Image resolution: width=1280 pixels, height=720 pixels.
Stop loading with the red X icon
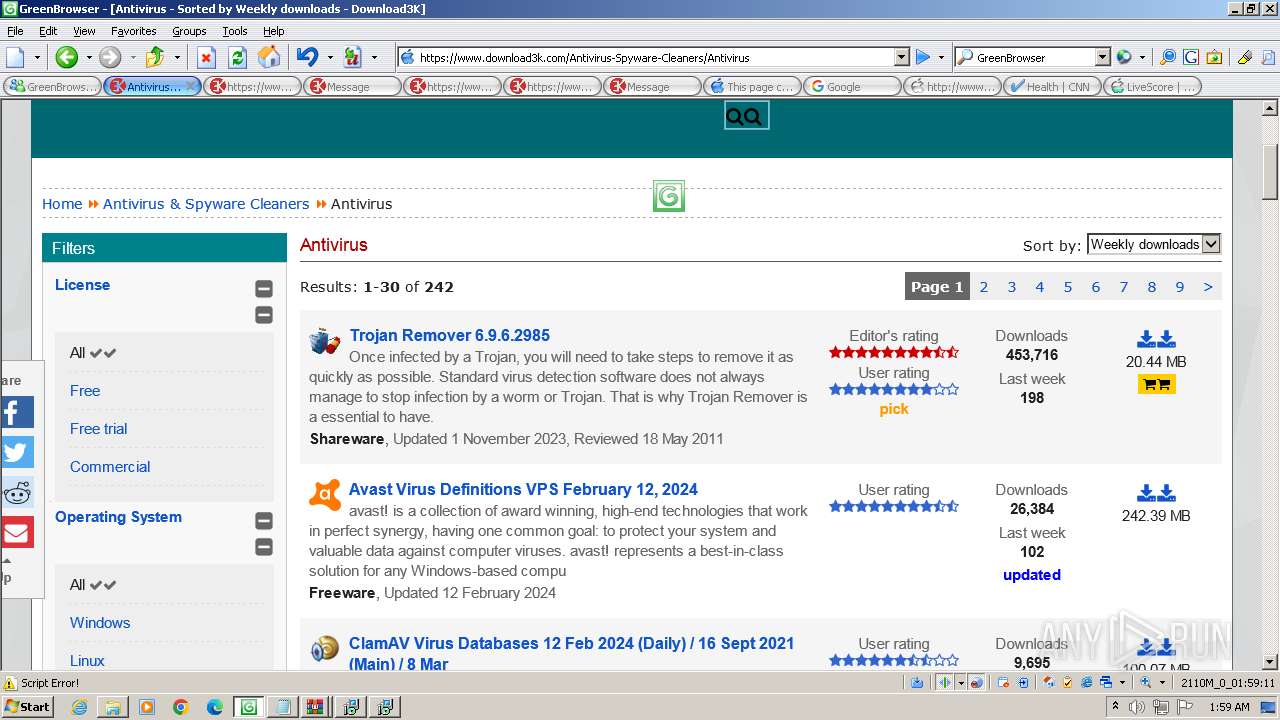pos(206,57)
